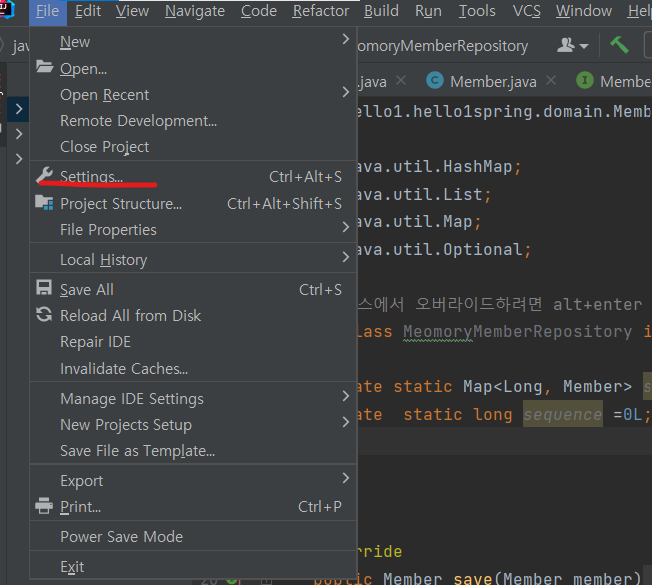This screenshot has height=585, width=652.
Task: Expand the Local History submenu
Action: (x=346, y=257)
